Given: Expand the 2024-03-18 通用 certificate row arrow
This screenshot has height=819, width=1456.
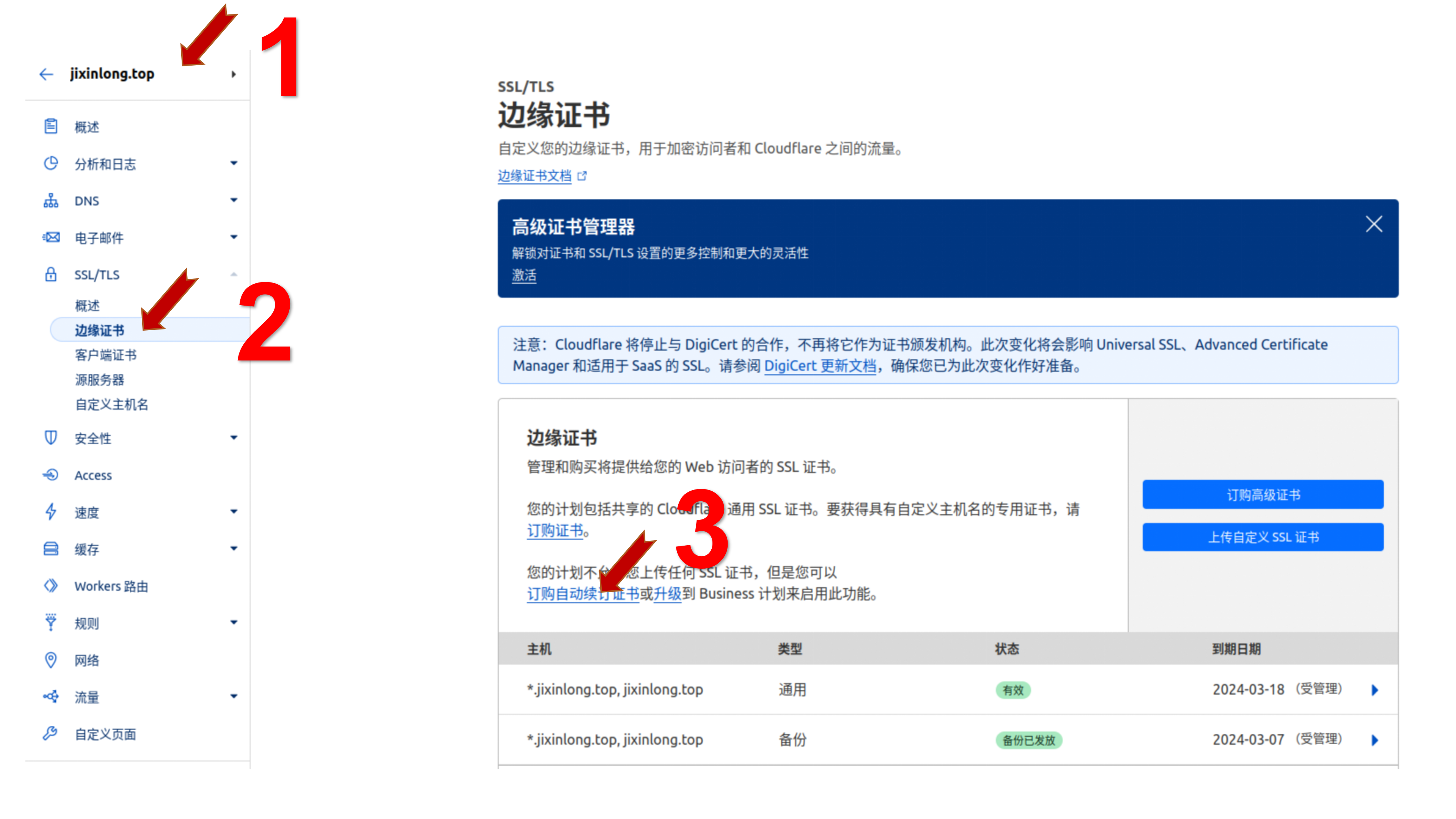Looking at the screenshot, I should (1374, 690).
